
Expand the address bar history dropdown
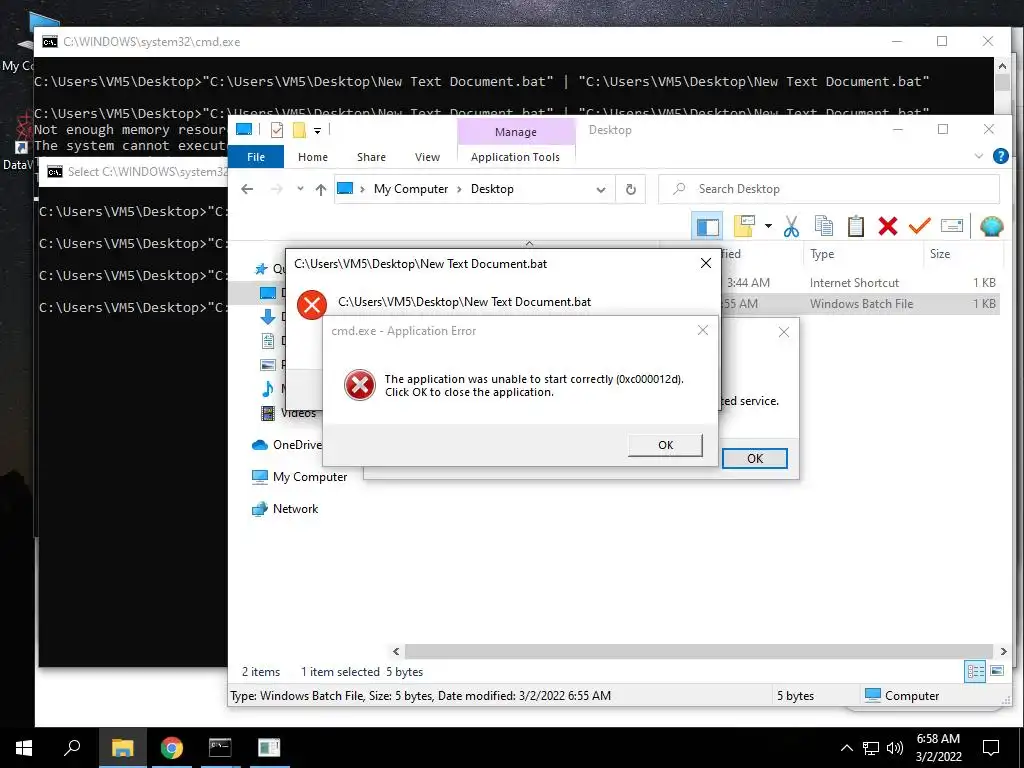click(x=601, y=189)
